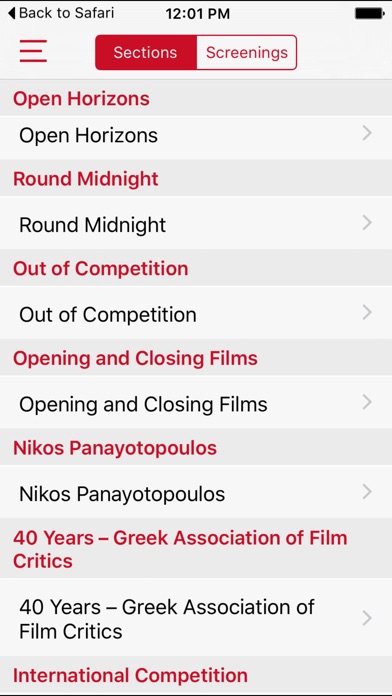Open the Round Midnight list item
This screenshot has width=392, height=696.
click(x=196, y=223)
